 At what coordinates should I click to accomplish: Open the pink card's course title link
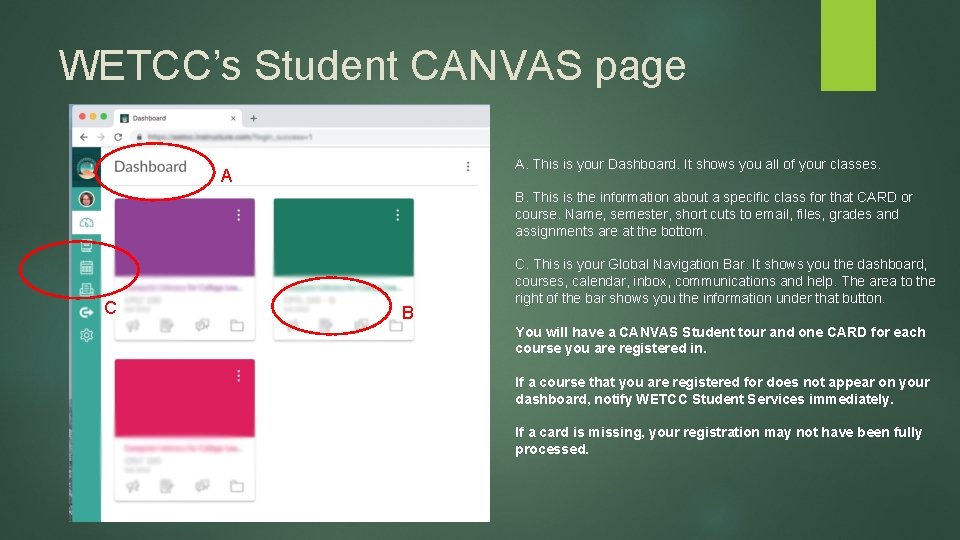(x=182, y=448)
